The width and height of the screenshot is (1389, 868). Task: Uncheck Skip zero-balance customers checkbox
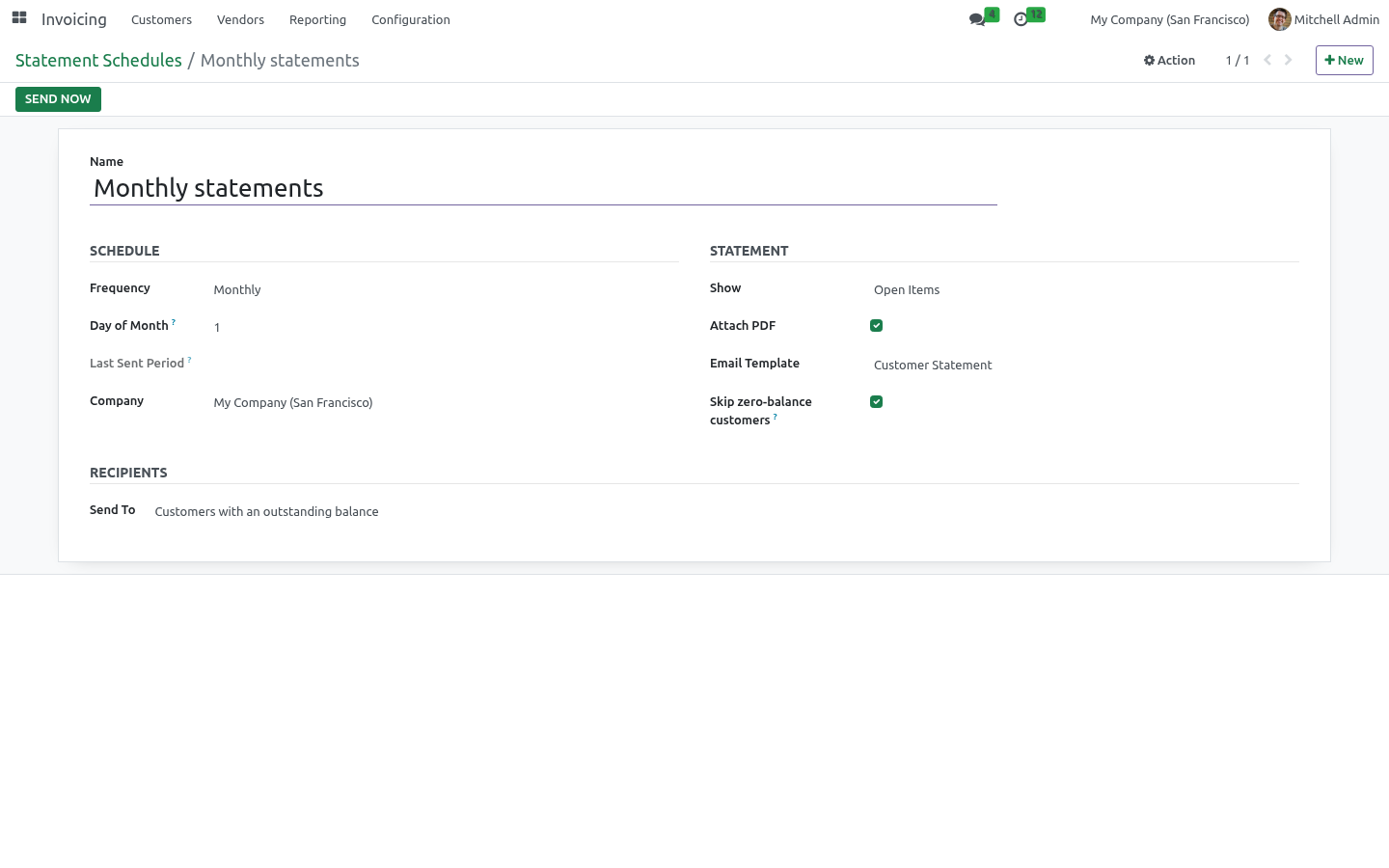point(876,402)
